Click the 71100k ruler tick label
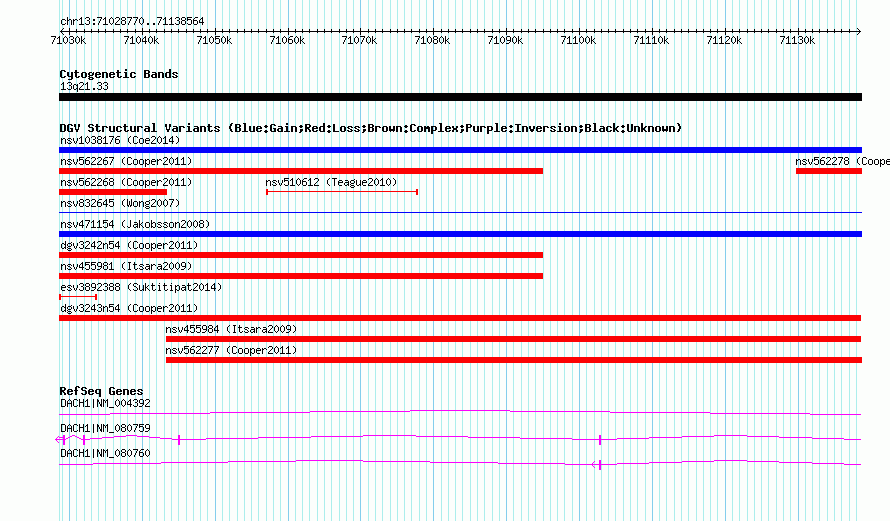This screenshot has width=890, height=521. click(x=578, y=41)
